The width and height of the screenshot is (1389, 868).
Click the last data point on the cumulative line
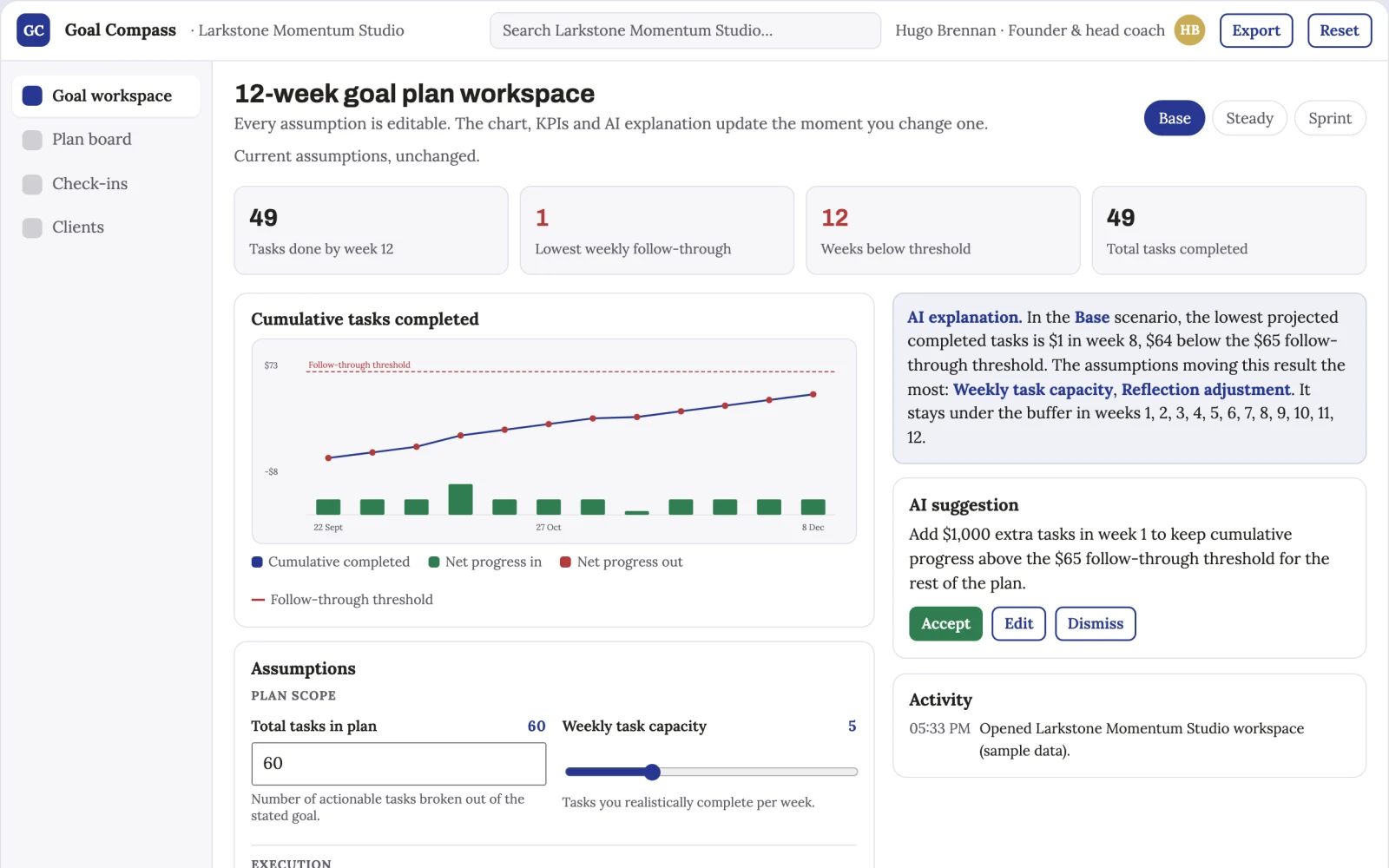click(813, 394)
